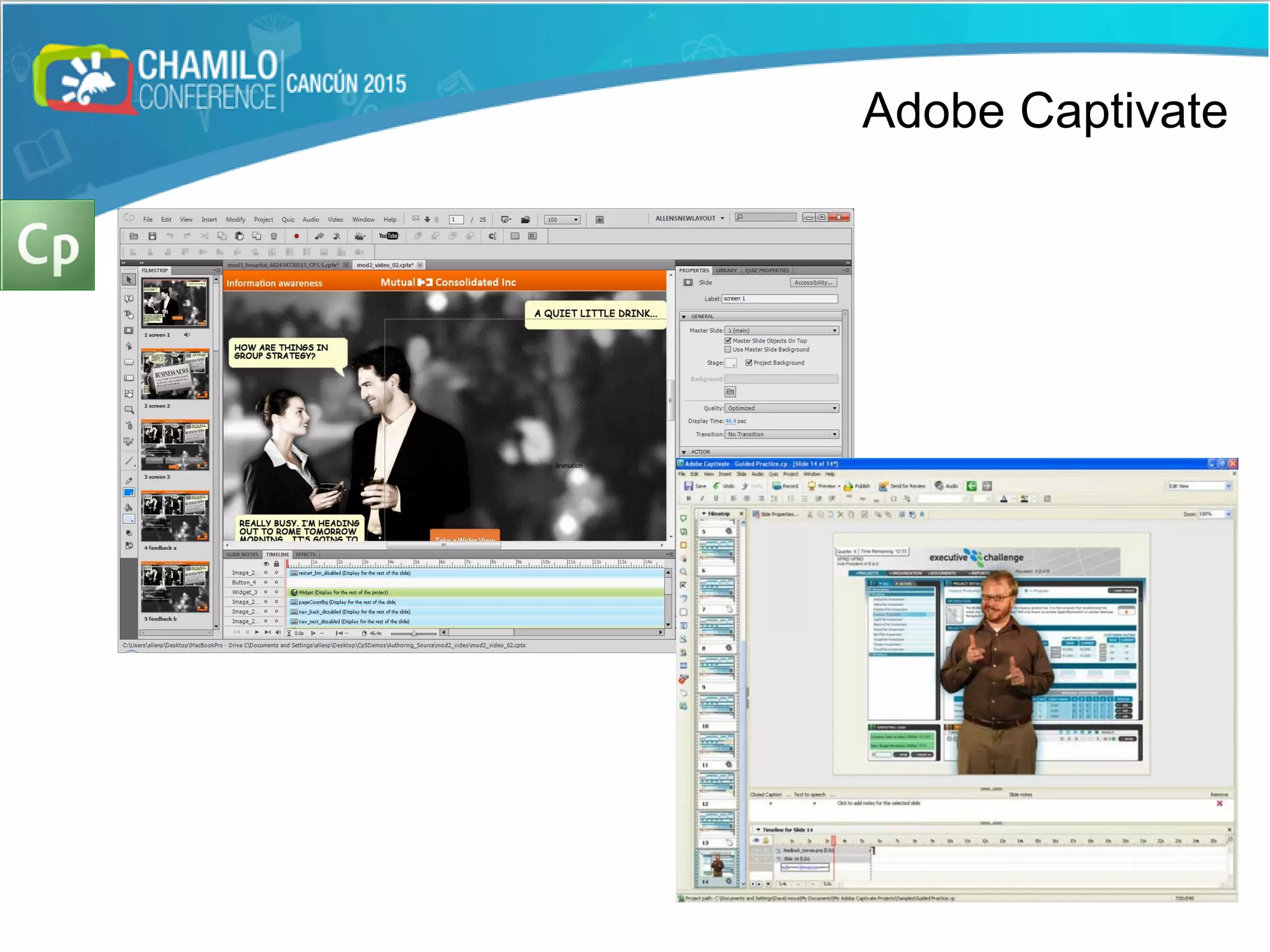Click Save in the Guided Practice window

pos(695,487)
